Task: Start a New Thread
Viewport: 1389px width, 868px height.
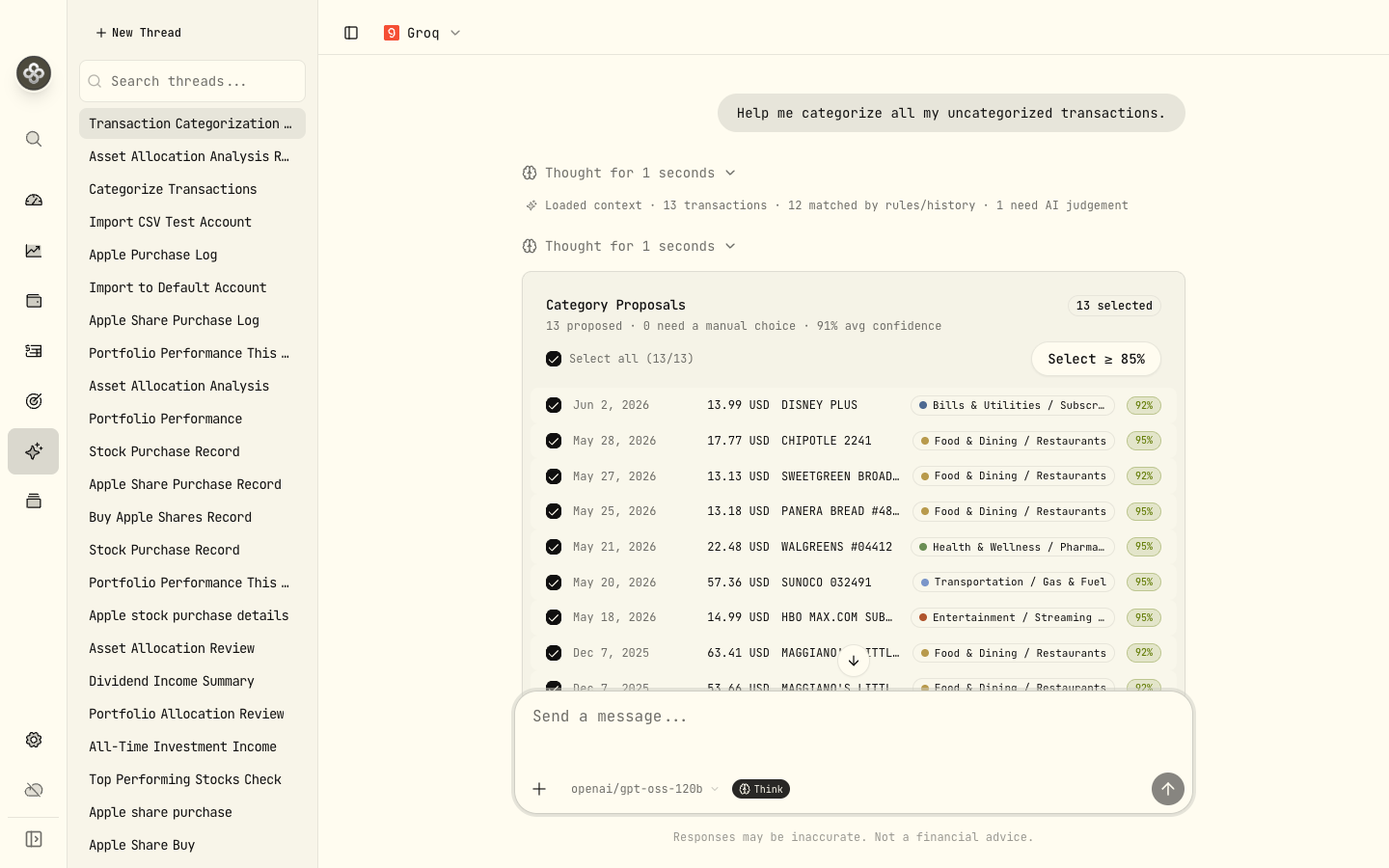Action: tap(139, 33)
